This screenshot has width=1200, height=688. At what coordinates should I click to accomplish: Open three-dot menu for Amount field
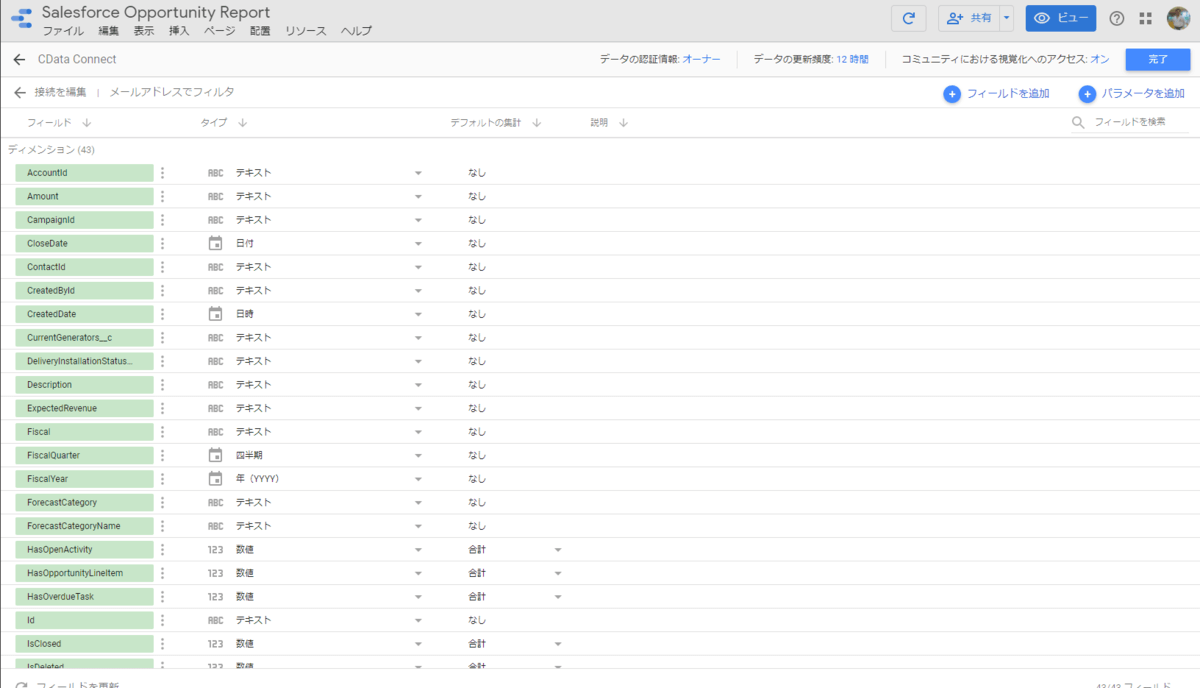[x=162, y=196]
